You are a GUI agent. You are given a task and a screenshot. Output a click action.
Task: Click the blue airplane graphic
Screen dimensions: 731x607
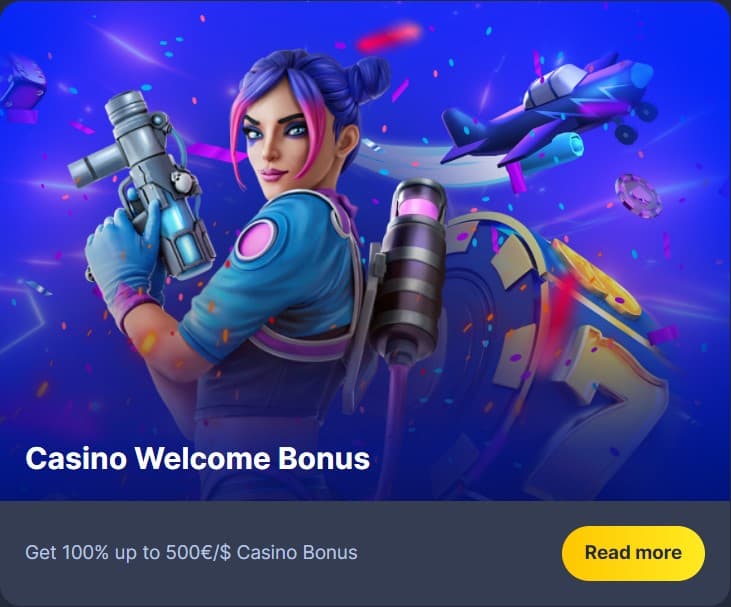pyautogui.click(x=548, y=112)
